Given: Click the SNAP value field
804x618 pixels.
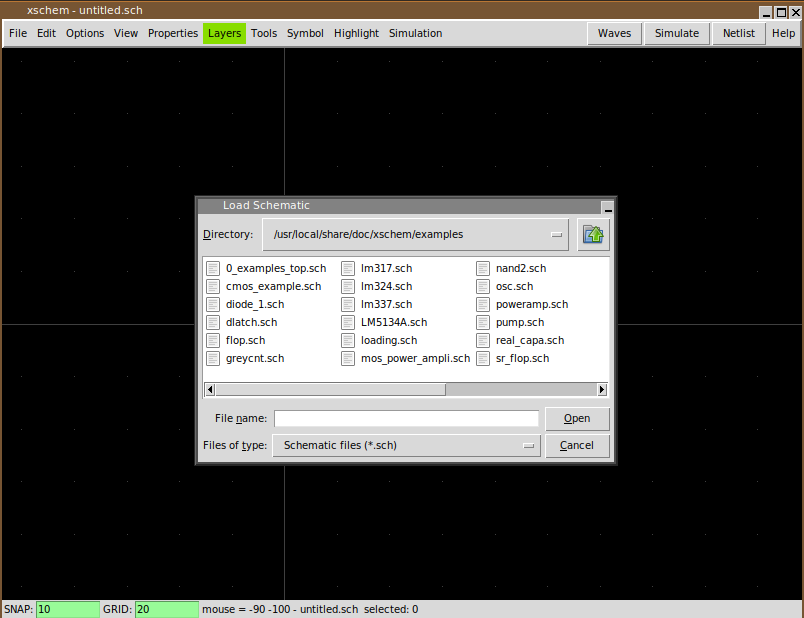Looking at the screenshot, I should coord(67,609).
